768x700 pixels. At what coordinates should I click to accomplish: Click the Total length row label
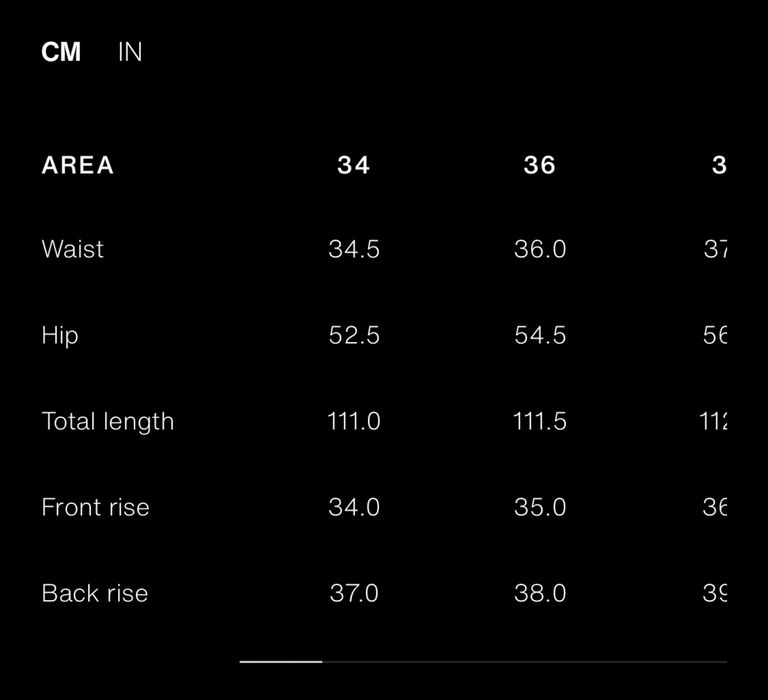108,422
